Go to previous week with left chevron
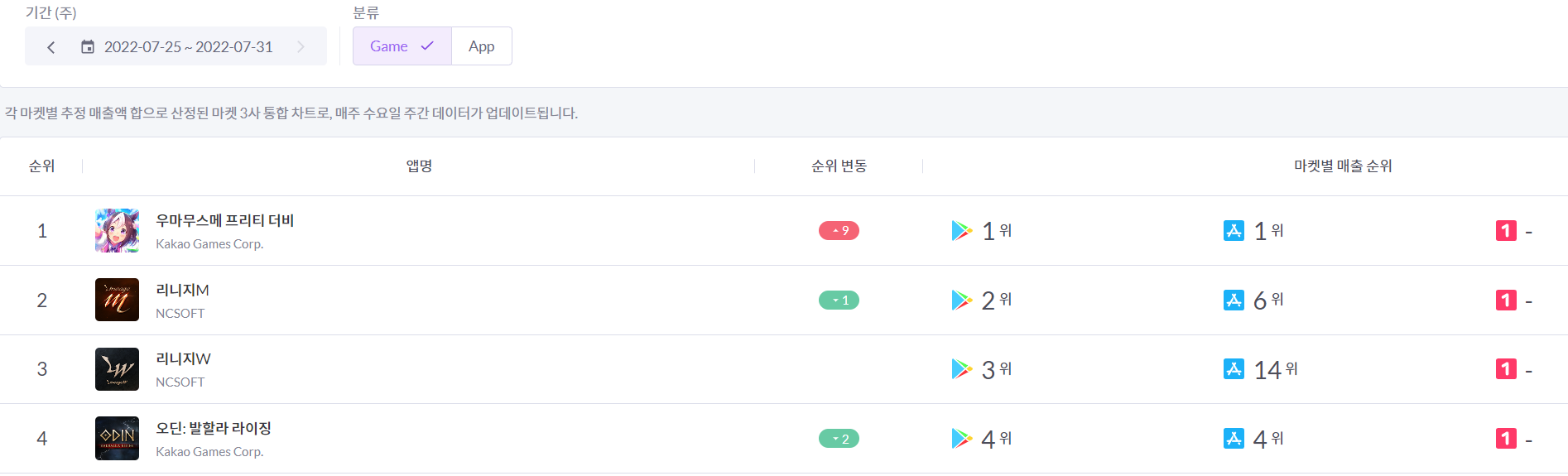The height and width of the screenshot is (476, 1568). click(x=51, y=47)
